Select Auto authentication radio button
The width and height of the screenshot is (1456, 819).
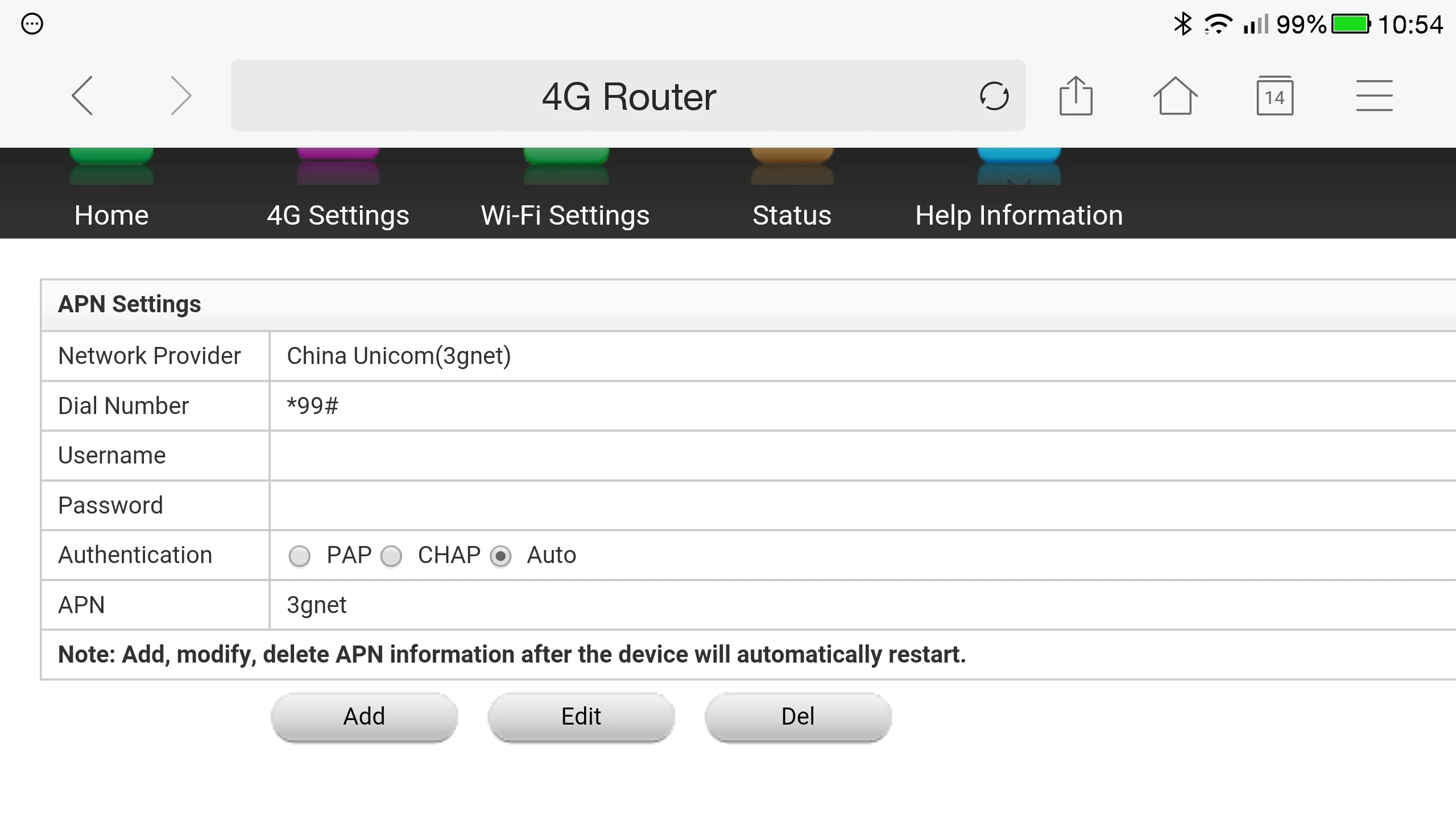tap(500, 556)
